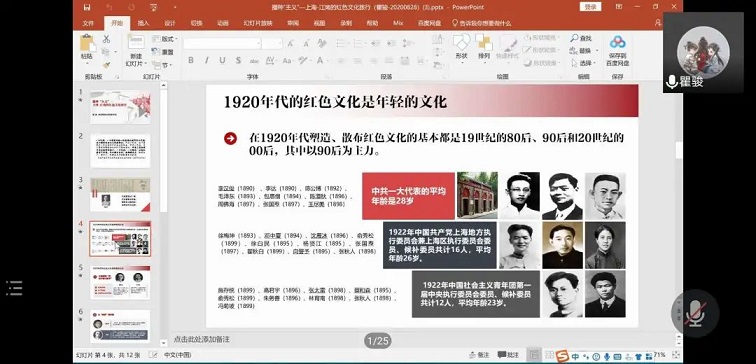Click the Save icon in quick access toolbar
This screenshot has height=364, width=756.
(x=87, y=7)
